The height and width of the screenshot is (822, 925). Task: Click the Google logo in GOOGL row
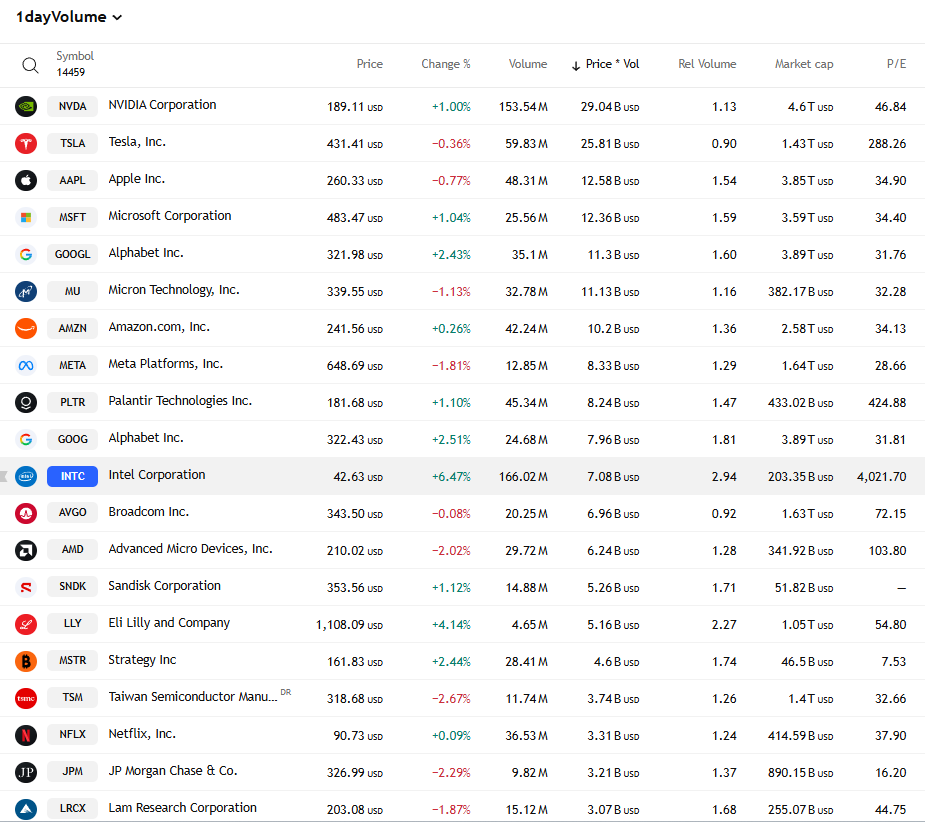(x=26, y=254)
